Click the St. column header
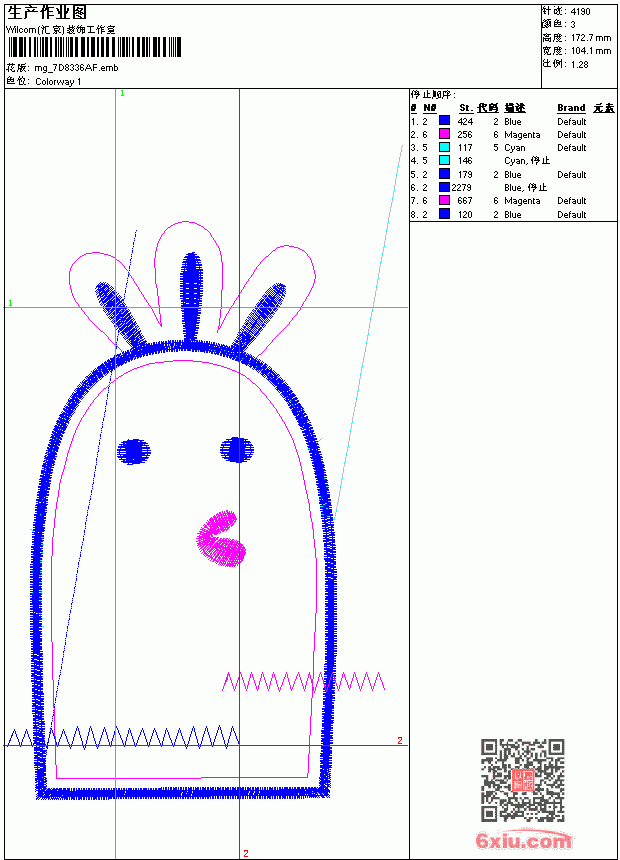This screenshot has height=860, width=620. pos(466,108)
